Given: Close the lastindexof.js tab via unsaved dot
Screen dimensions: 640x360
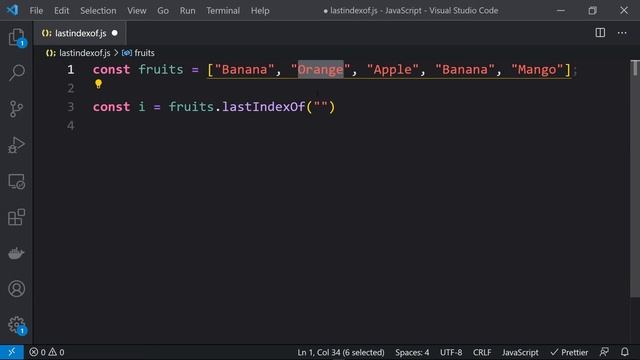Looking at the screenshot, I should pyautogui.click(x=115, y=33).
